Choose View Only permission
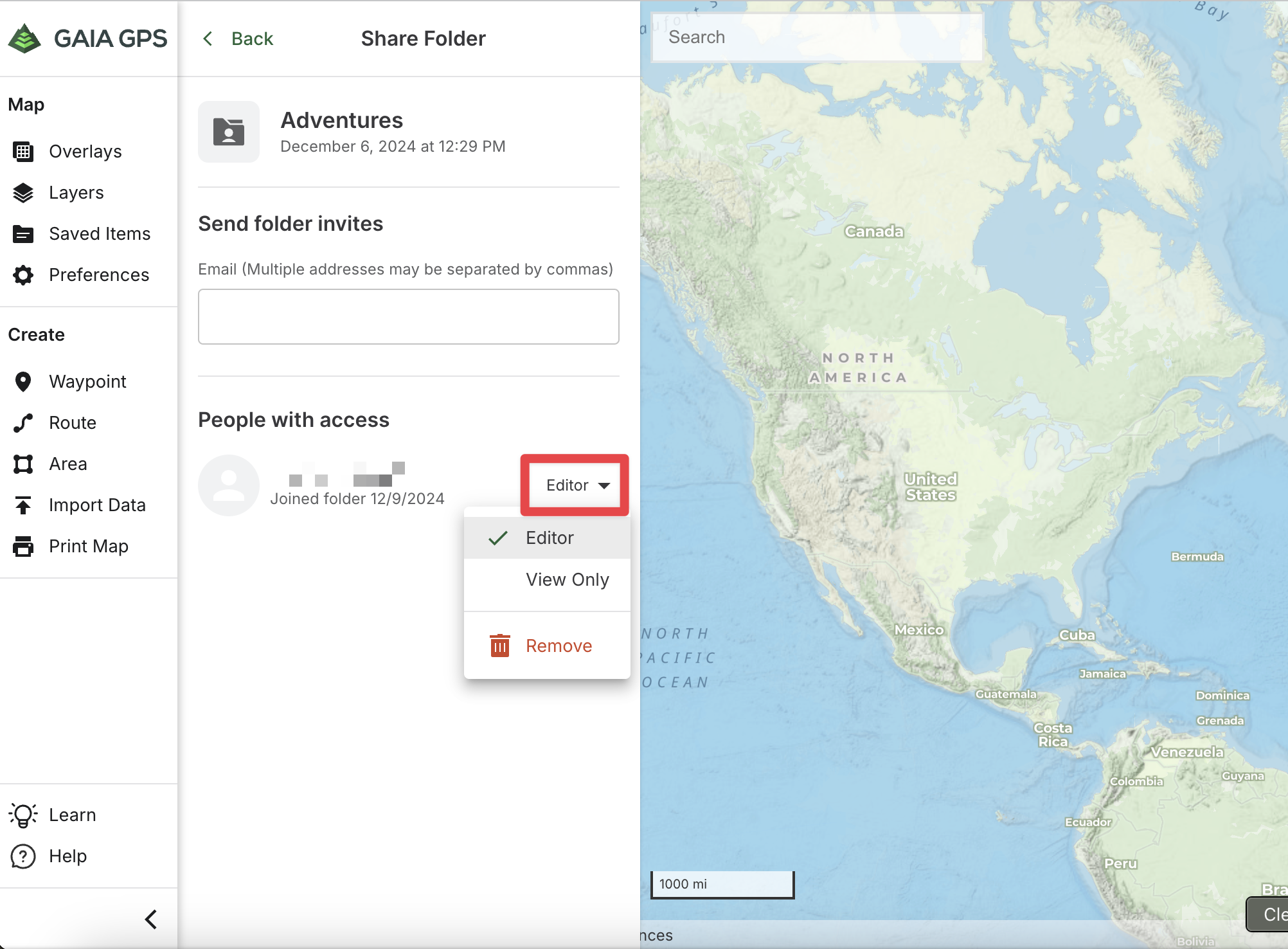The height and width of the screenshot is (949, 1288). click(547, 579)
